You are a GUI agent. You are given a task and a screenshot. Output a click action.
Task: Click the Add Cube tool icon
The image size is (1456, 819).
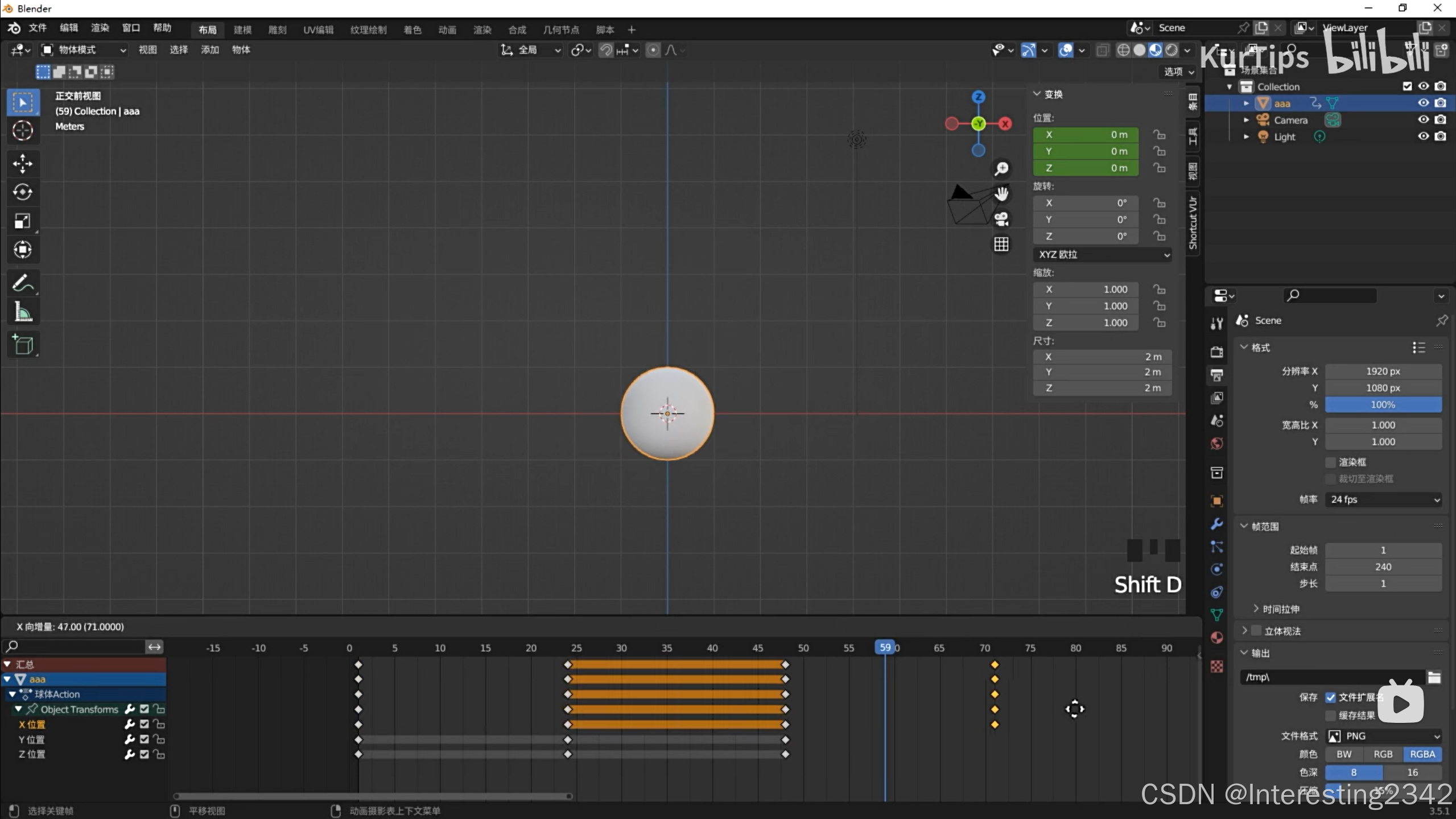tap(23, 345)
